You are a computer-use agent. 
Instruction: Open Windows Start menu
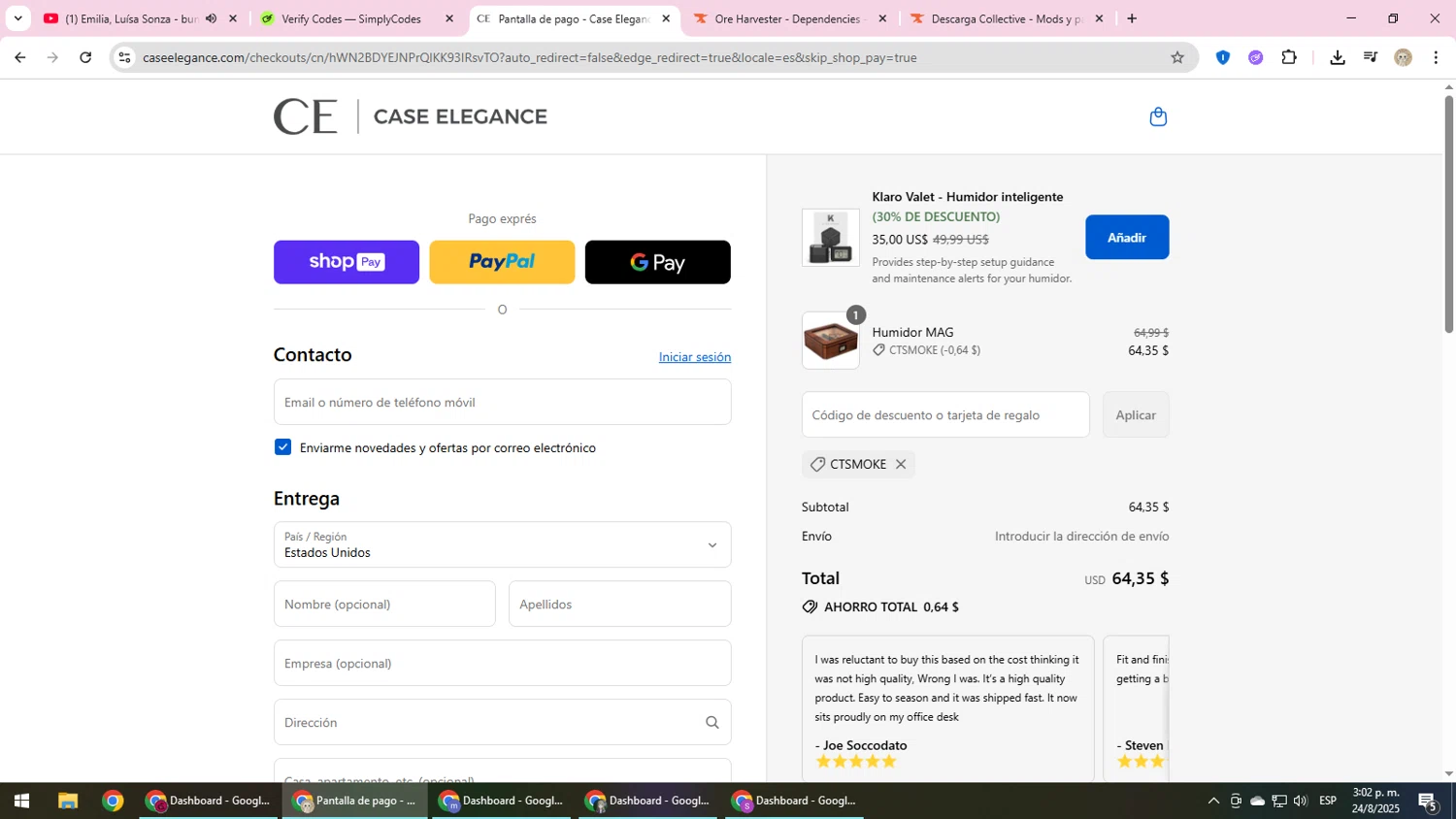click(x=21, y=801)
